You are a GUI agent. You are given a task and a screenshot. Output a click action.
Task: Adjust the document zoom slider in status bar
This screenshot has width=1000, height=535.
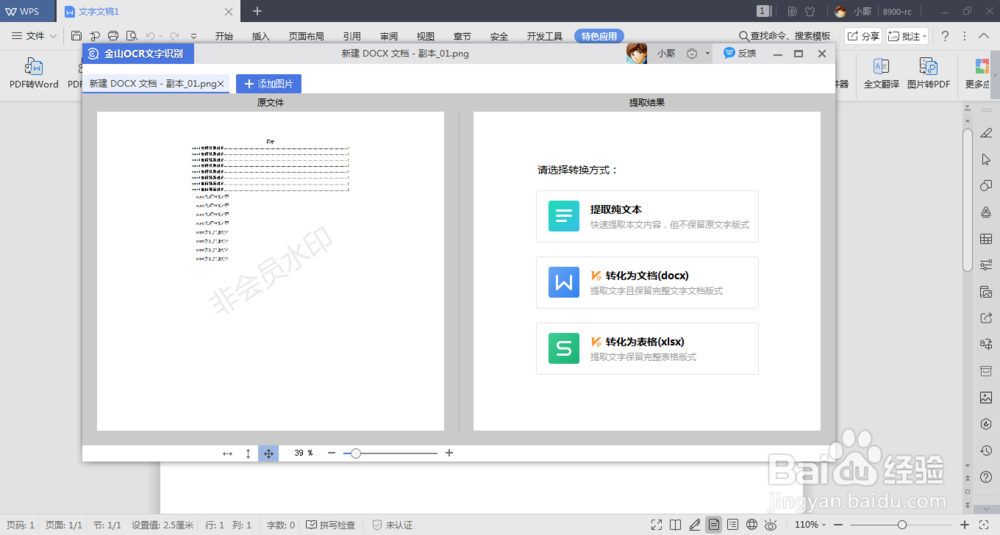(x=902, y=525)
